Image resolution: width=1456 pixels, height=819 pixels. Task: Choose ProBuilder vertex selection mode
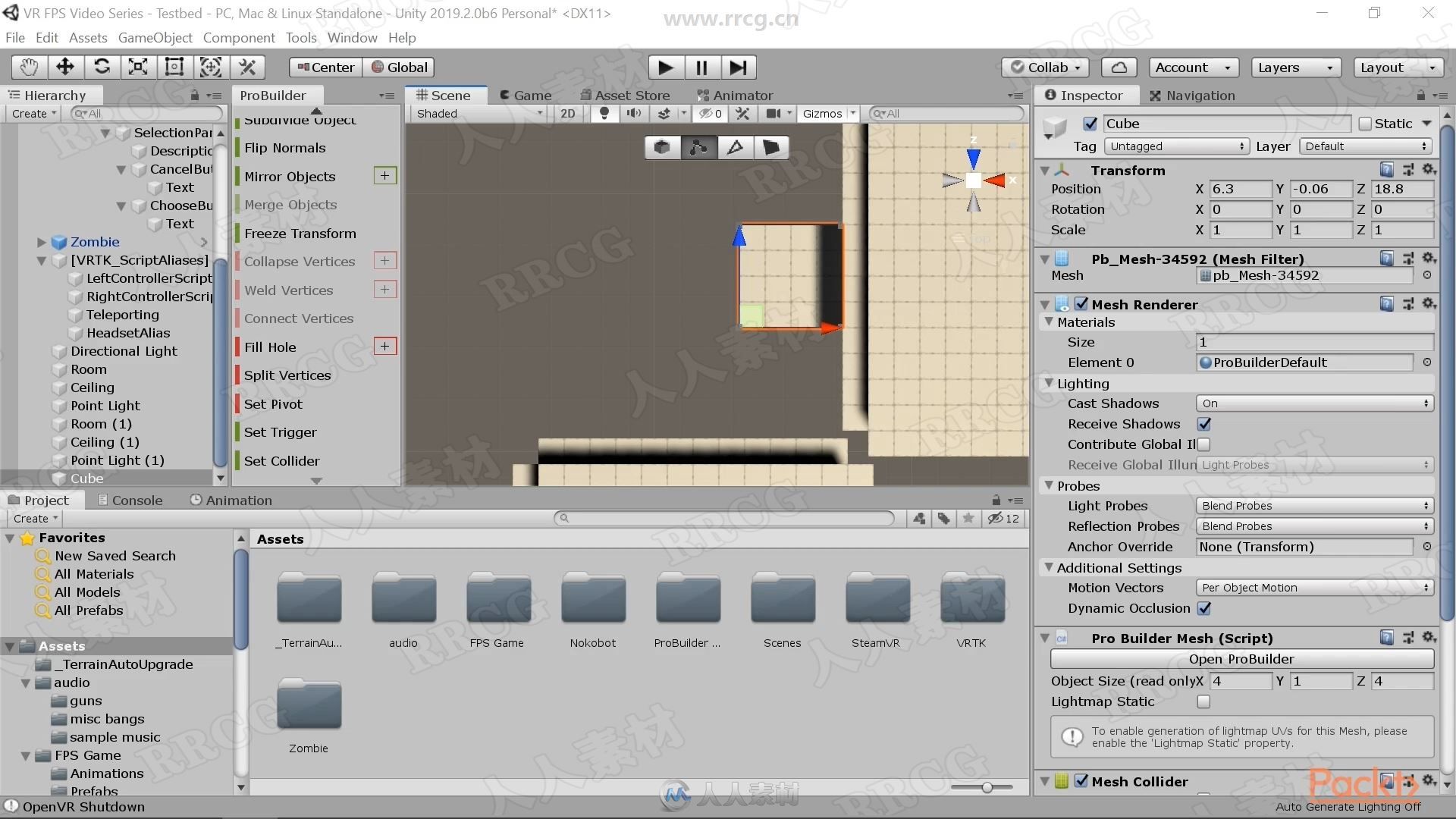[x=698, y=147]
